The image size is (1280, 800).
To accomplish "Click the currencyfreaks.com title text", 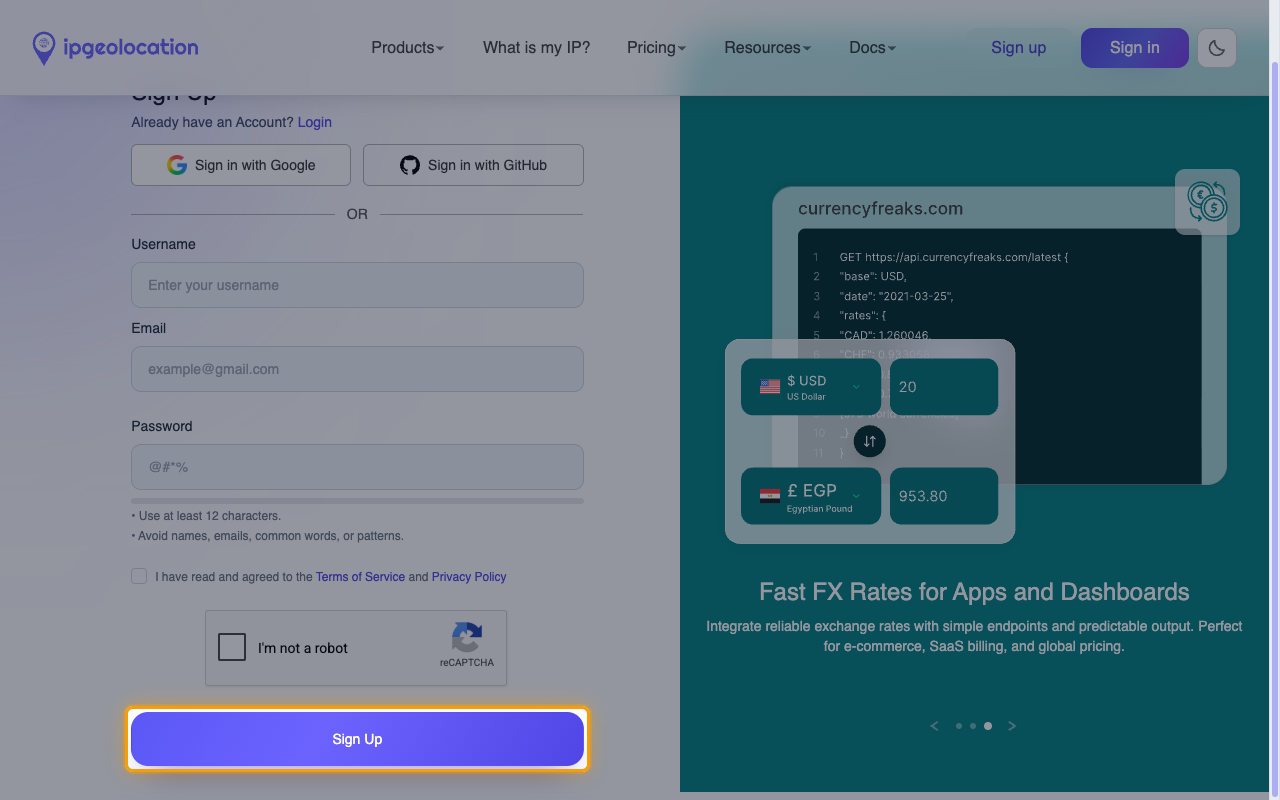I will [881, 209].
